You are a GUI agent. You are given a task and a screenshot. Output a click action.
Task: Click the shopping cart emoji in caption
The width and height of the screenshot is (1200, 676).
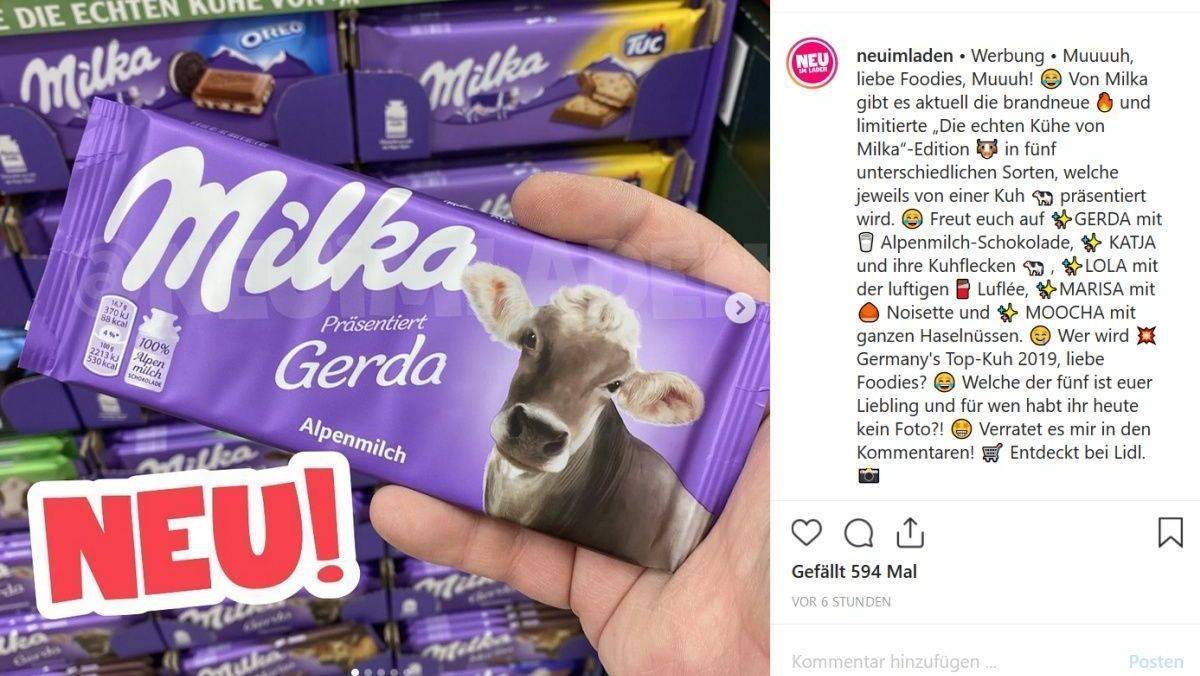point(993,453)
